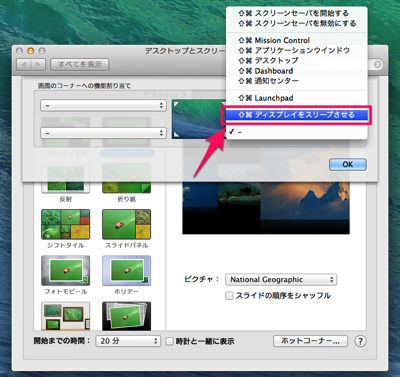
Task: Click the hot corners desktop preview thumbnail
Action: coord(199,119)
